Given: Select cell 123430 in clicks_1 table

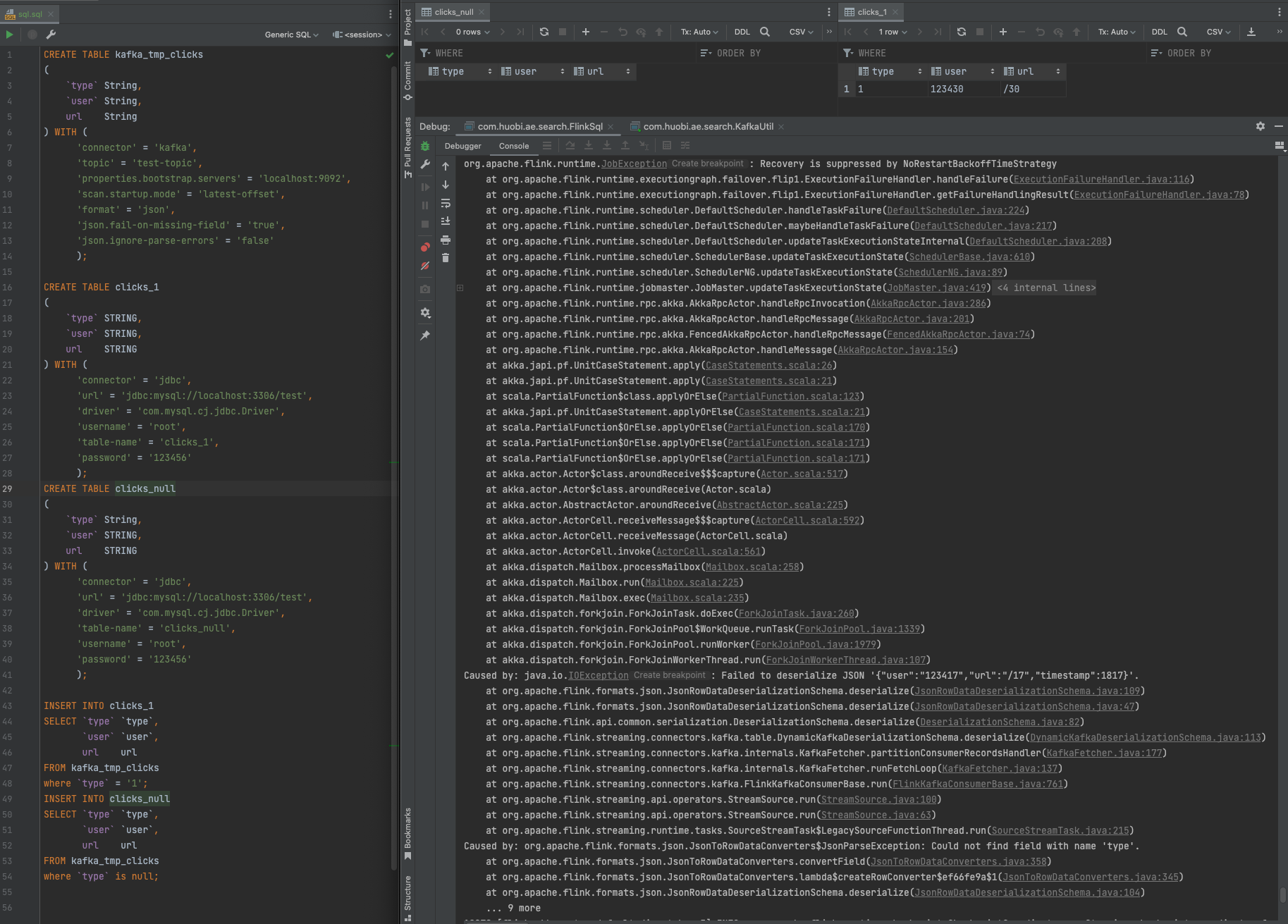Looking at the screenshot, I should 963,89.
